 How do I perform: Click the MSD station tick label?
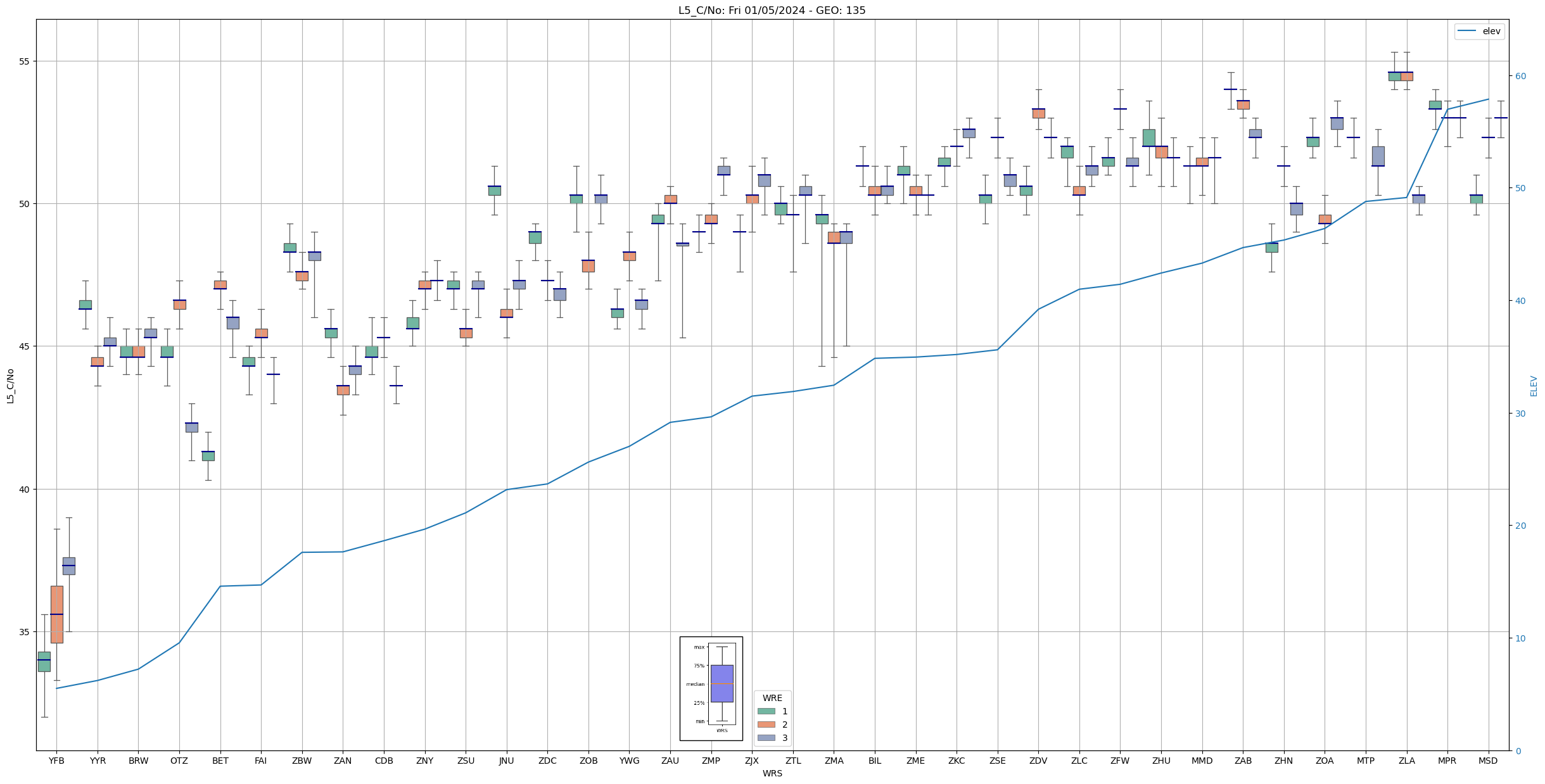tap(1488, 761)
